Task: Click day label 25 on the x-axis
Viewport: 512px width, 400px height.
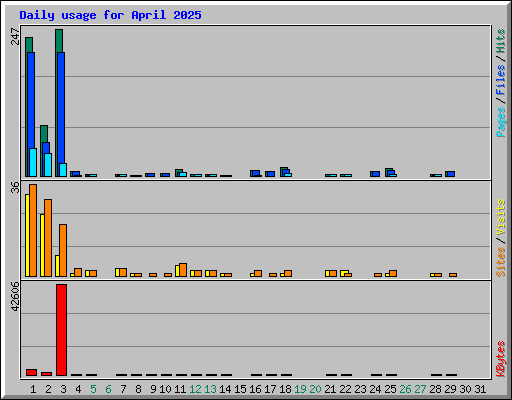Action: coord(390,389)
